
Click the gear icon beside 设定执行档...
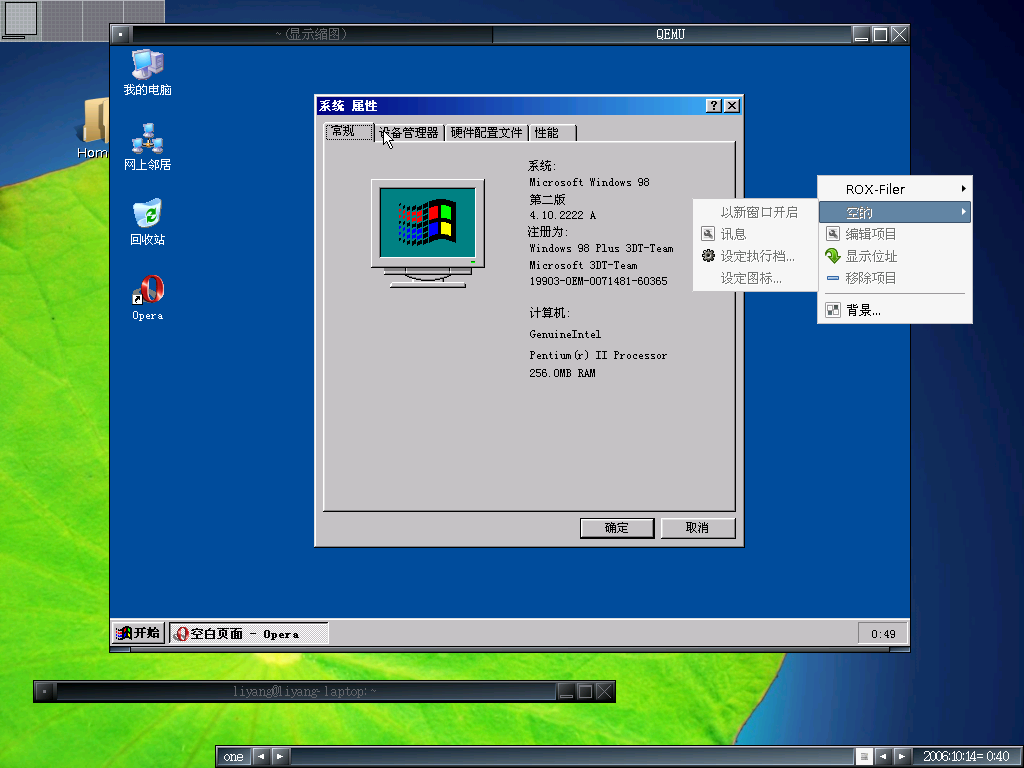click(708, 256)
